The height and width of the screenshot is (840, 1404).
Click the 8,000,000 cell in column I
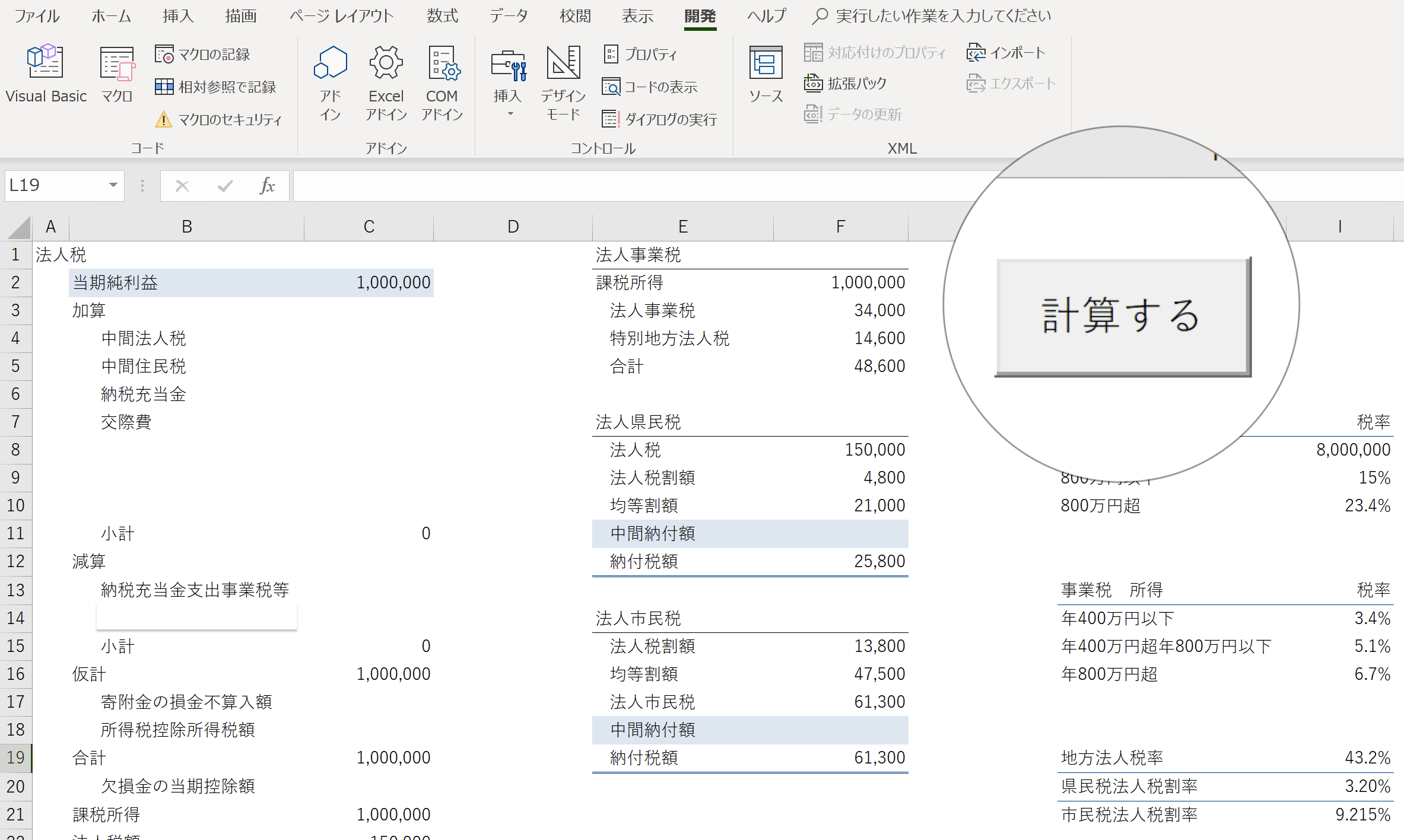(x=1340, y=450)
